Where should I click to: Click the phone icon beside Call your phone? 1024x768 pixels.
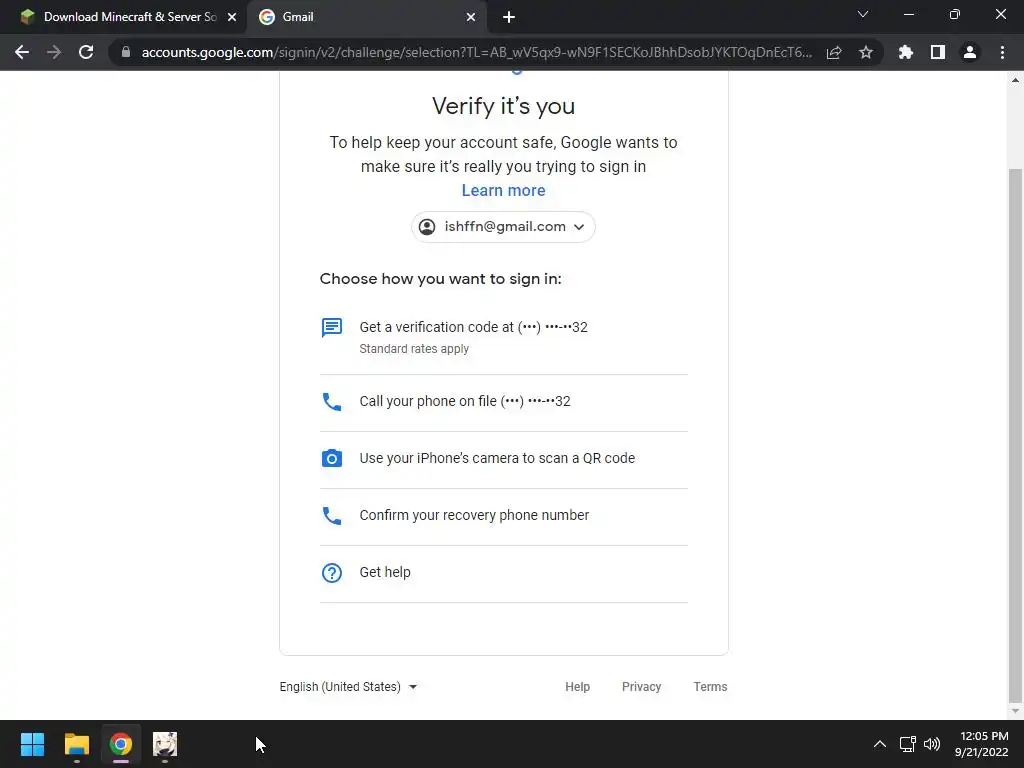(x=332, y=402)
